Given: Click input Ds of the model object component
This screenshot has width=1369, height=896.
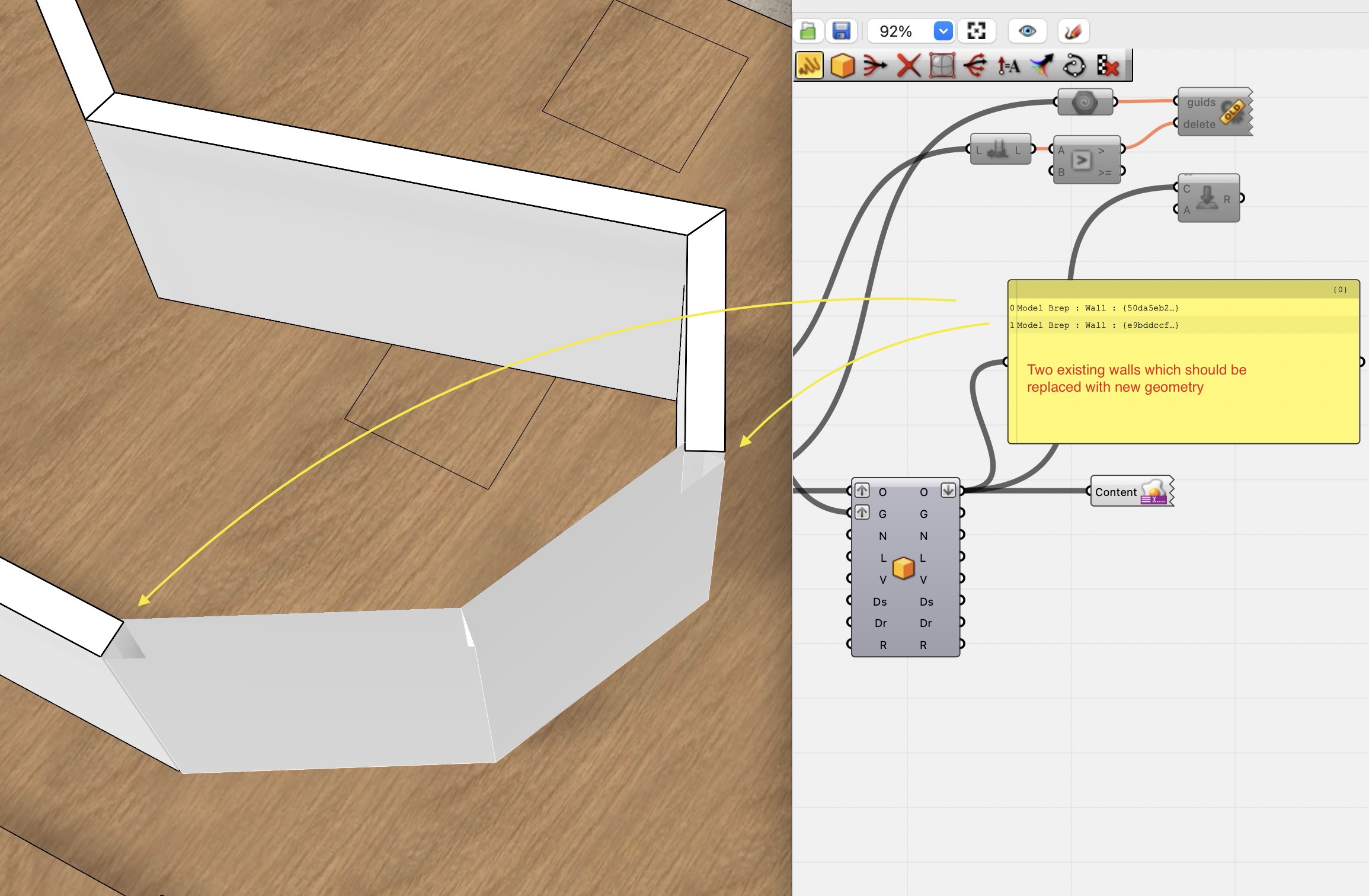Looking at the screenshot, I should pos(880,601).
